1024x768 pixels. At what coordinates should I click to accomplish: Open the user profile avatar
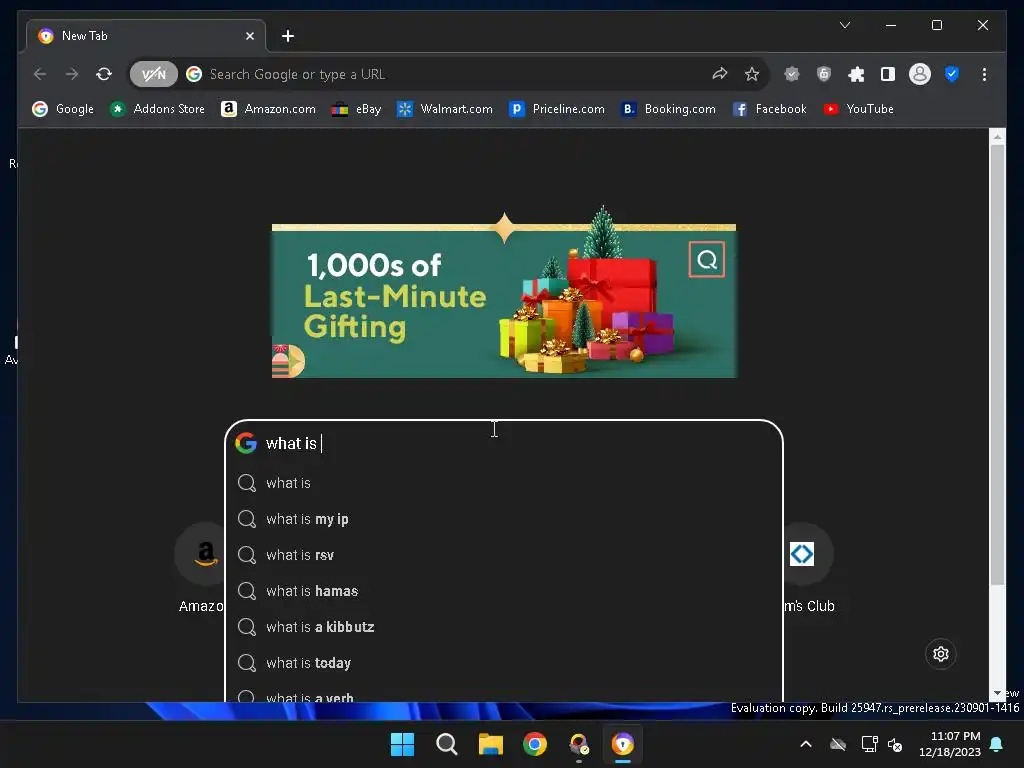(920, 74)
